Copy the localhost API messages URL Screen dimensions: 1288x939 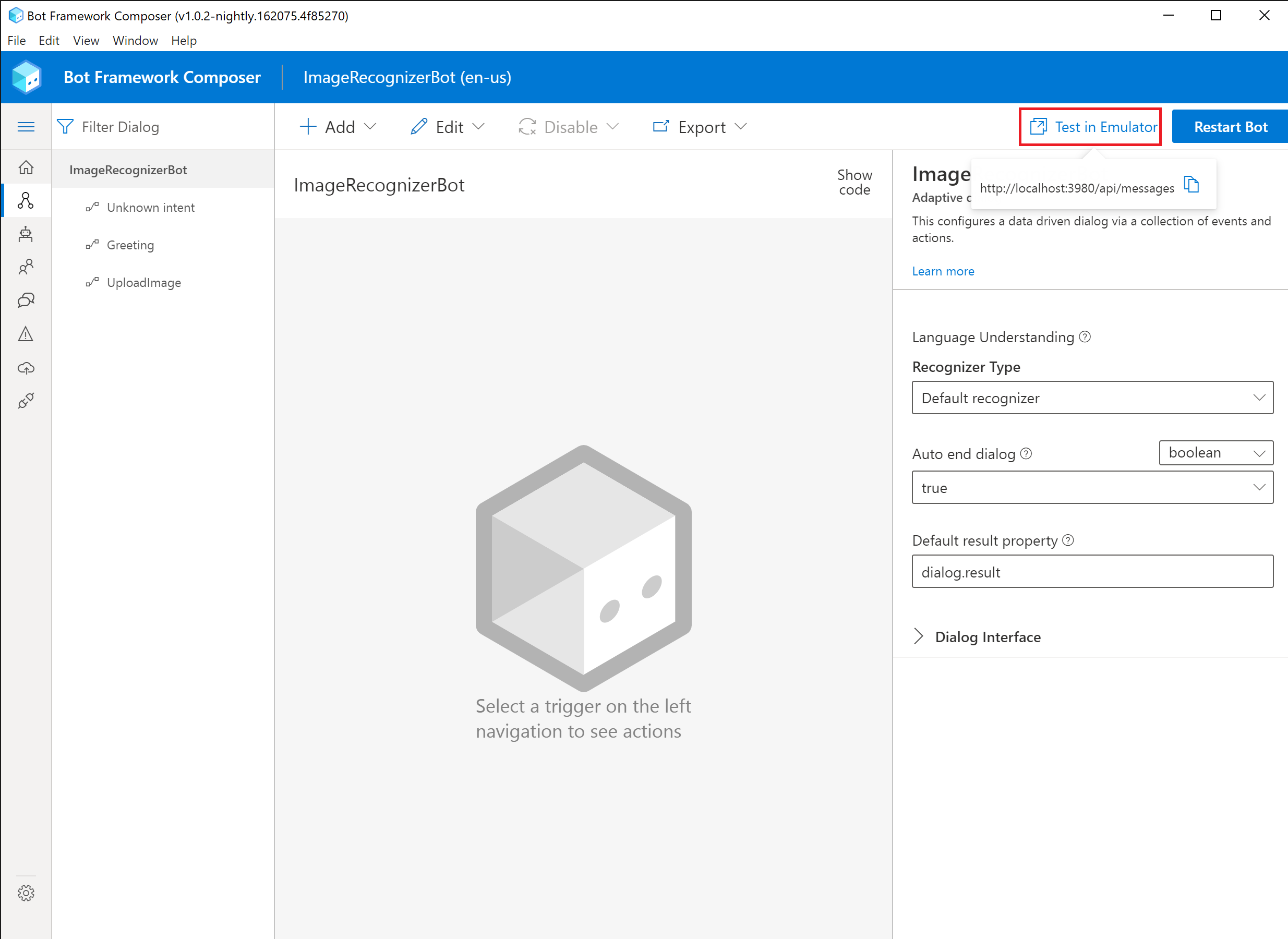pyautogui.click(x=1191, y=185)
